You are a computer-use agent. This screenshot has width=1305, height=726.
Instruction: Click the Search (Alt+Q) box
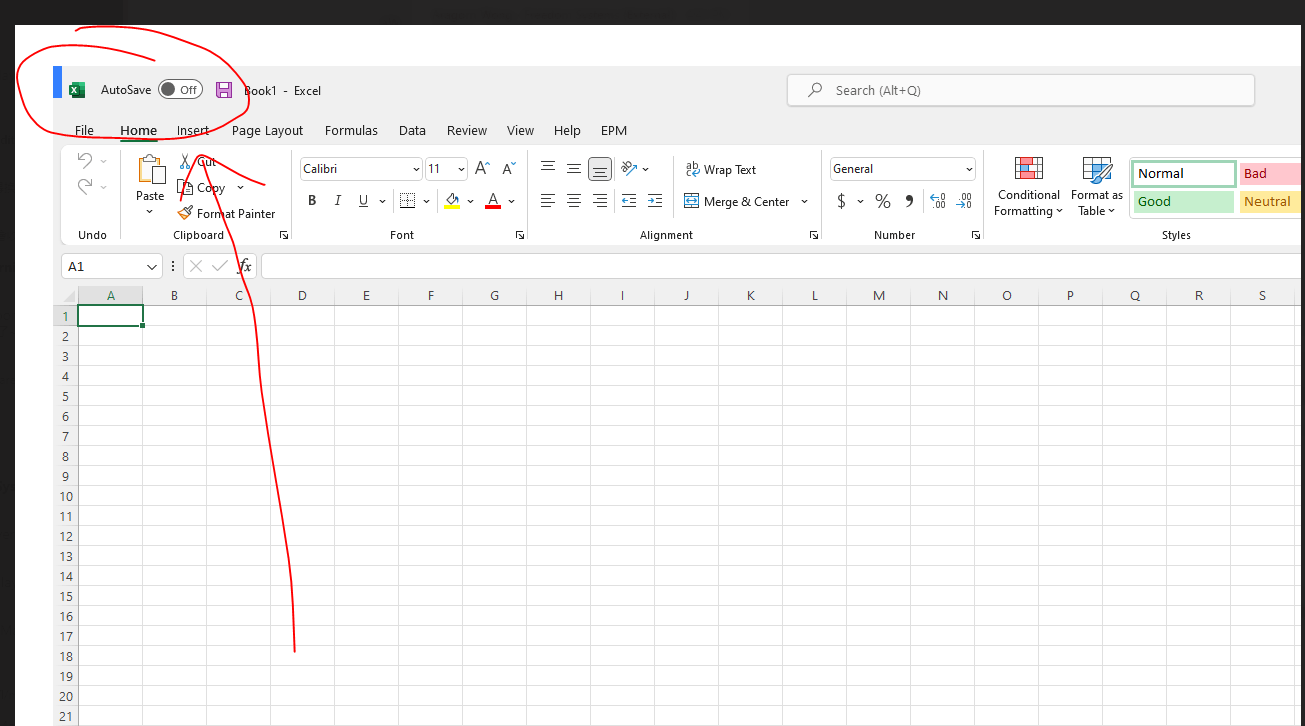point(1021,90)
